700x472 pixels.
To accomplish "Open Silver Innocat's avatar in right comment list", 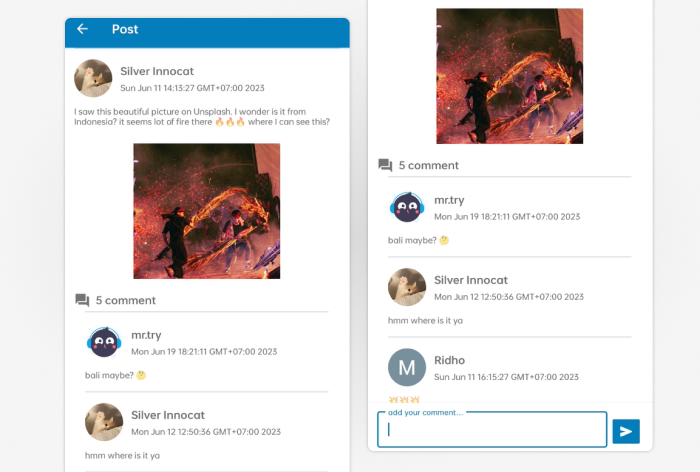I will pos(407,287).
